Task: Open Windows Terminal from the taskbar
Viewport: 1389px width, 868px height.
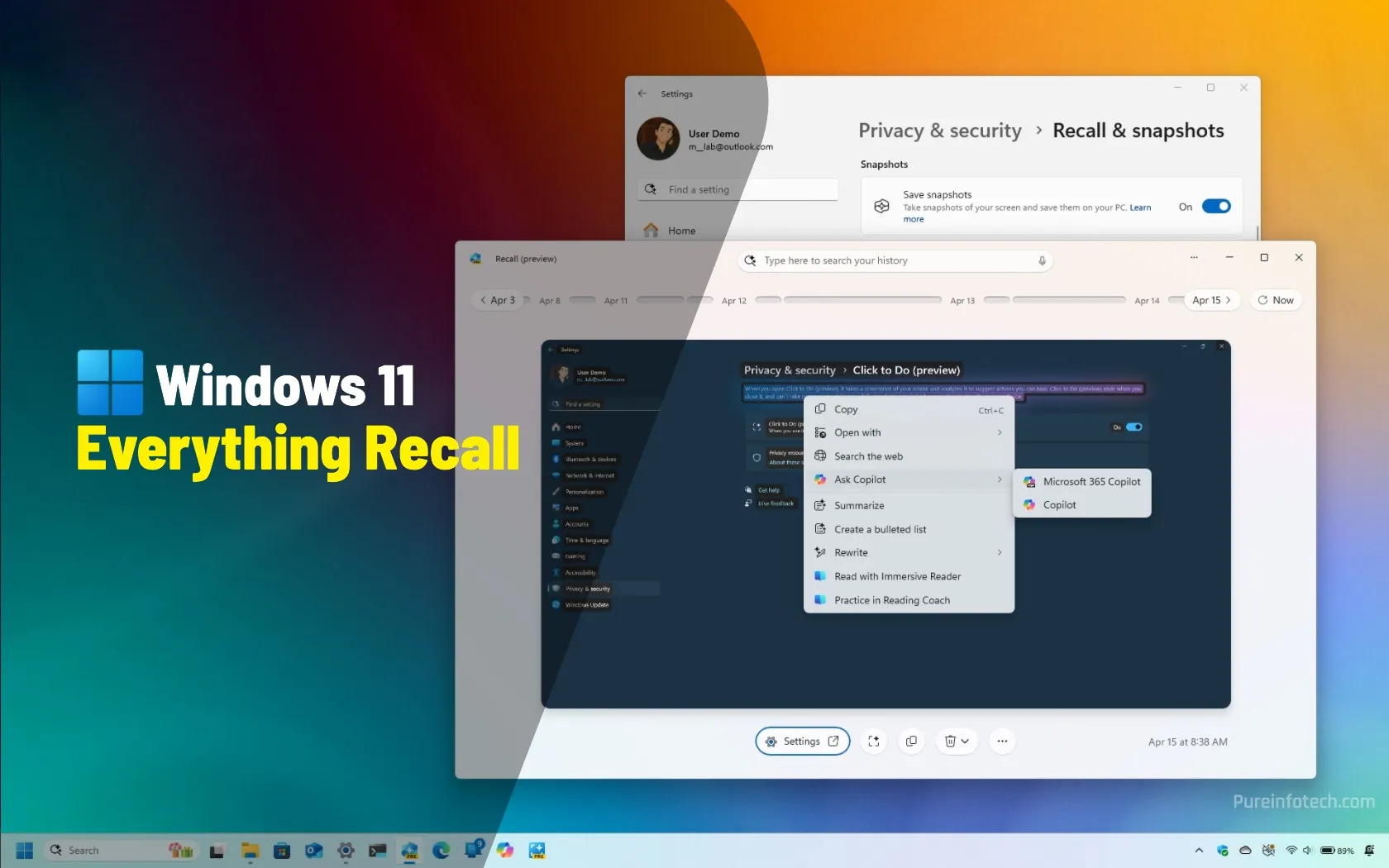Action: 377,850
